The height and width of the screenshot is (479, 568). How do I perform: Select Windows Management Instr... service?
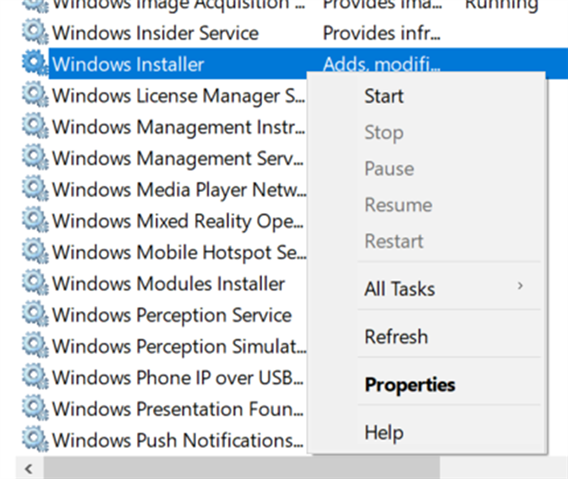(179, 127)
